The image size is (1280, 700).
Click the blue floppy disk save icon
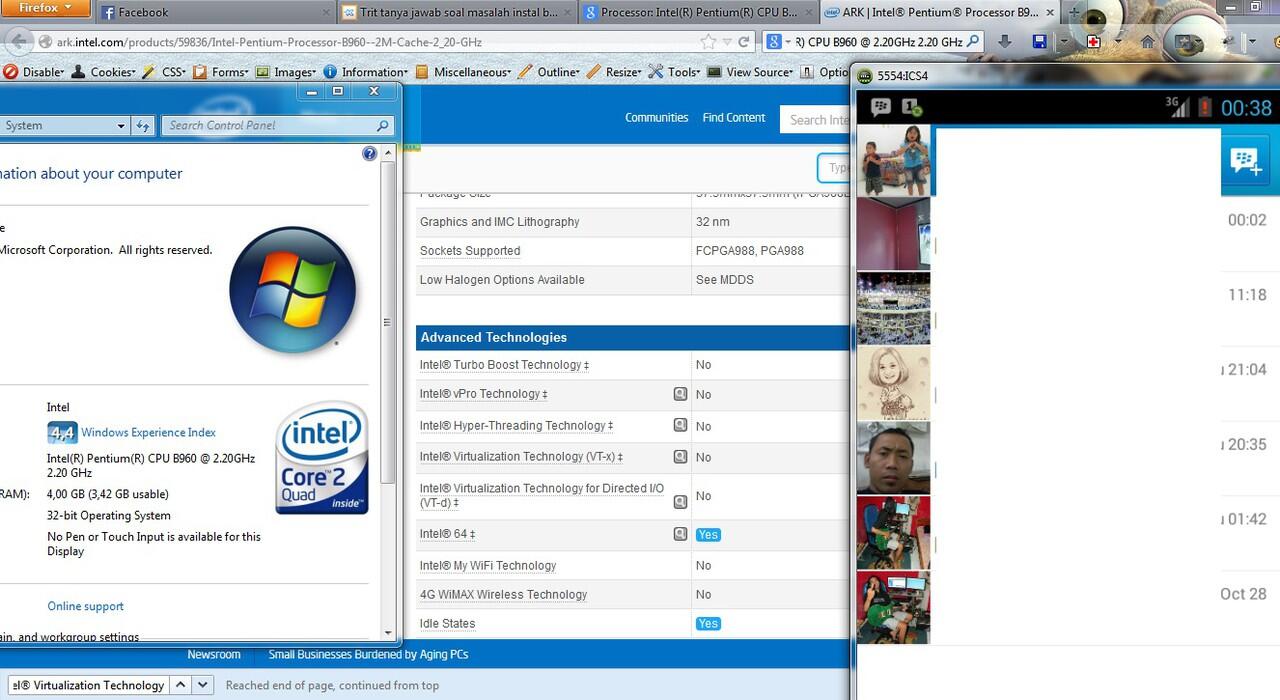click(1039, 42)
